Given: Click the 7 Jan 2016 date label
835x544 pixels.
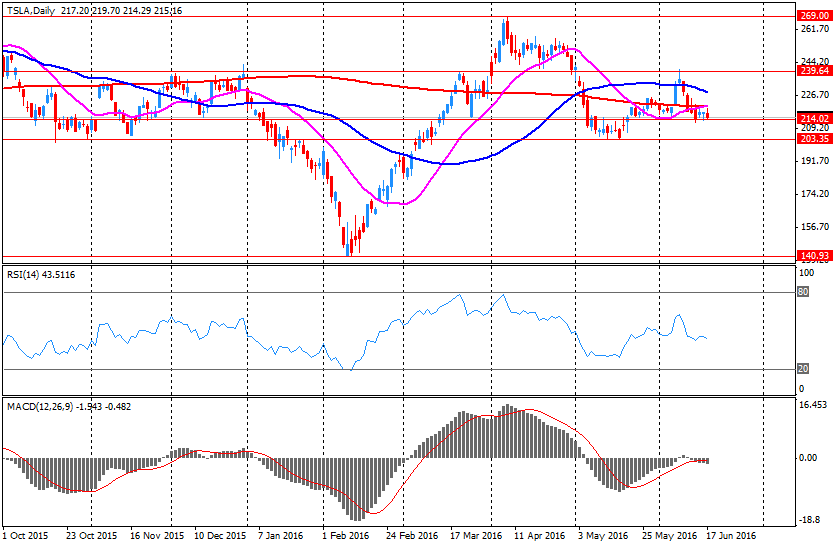Looking at the screenshot, I should tap(281, 535).
